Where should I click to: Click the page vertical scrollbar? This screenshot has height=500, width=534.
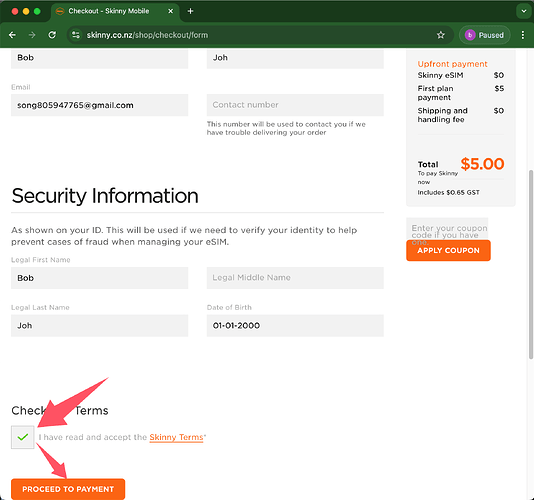[x=531, y=264]
